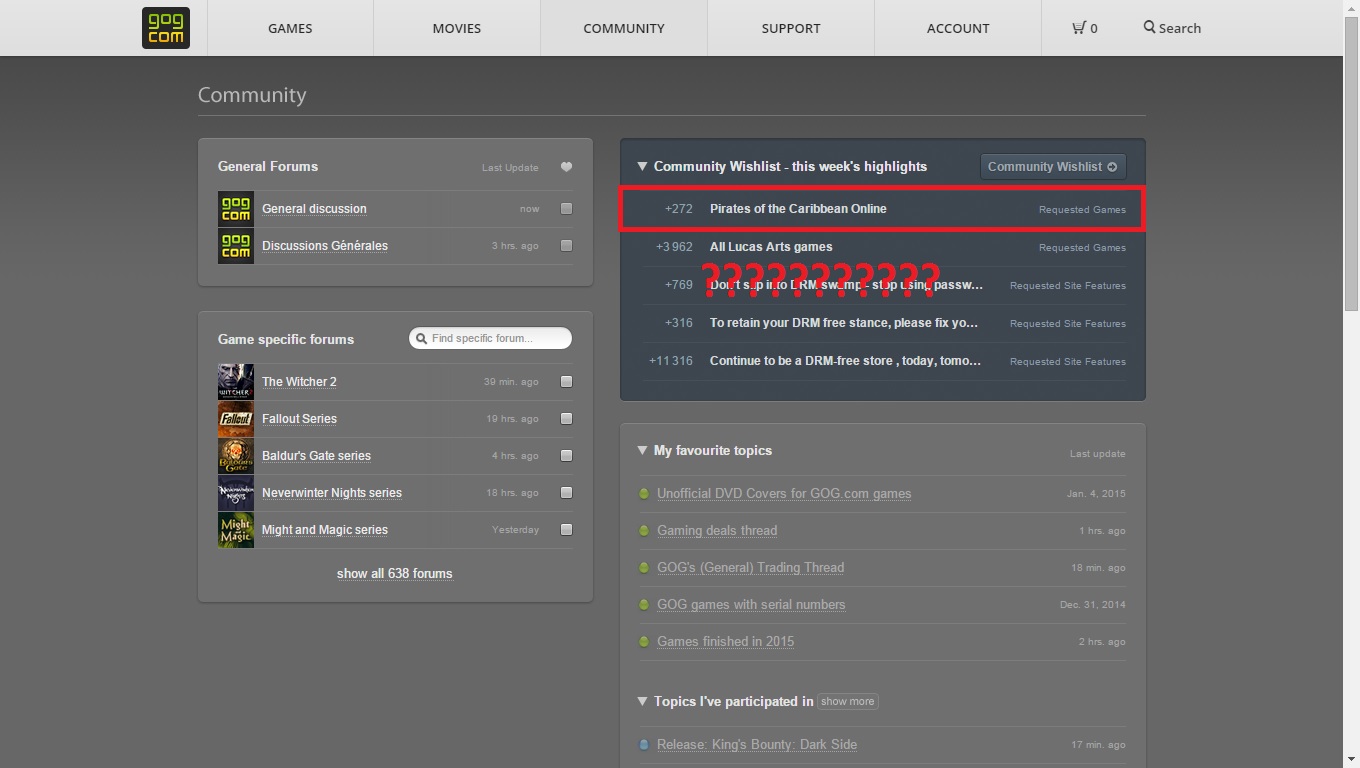Click show all 638 forums link
The height and width of the screenshot is (768, 1360).
coord(395,573)
